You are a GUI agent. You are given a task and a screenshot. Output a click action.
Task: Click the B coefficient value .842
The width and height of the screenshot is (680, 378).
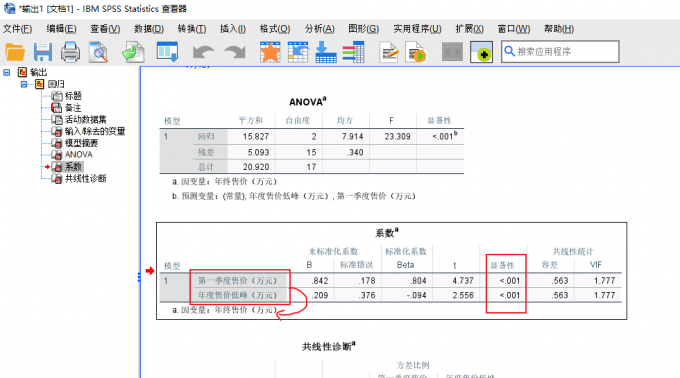click(x=320, y=281)
